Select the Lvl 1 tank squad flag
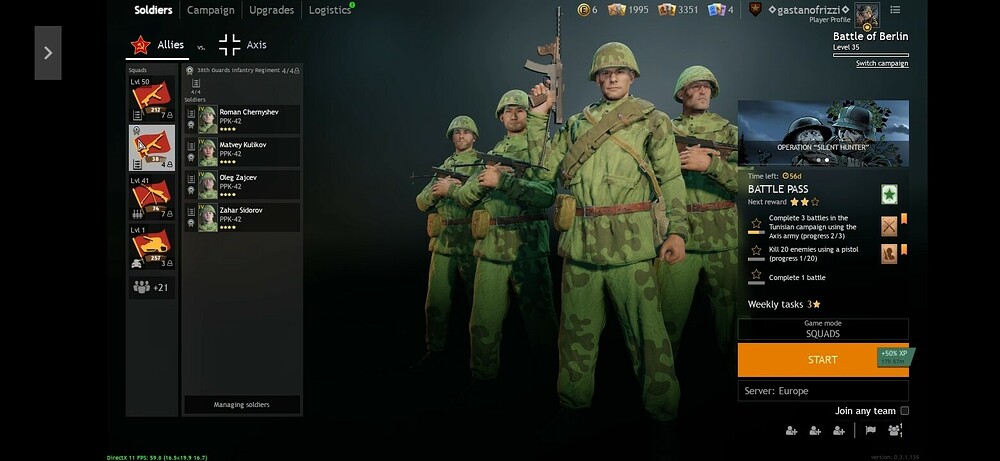 (x=152, y=246)
